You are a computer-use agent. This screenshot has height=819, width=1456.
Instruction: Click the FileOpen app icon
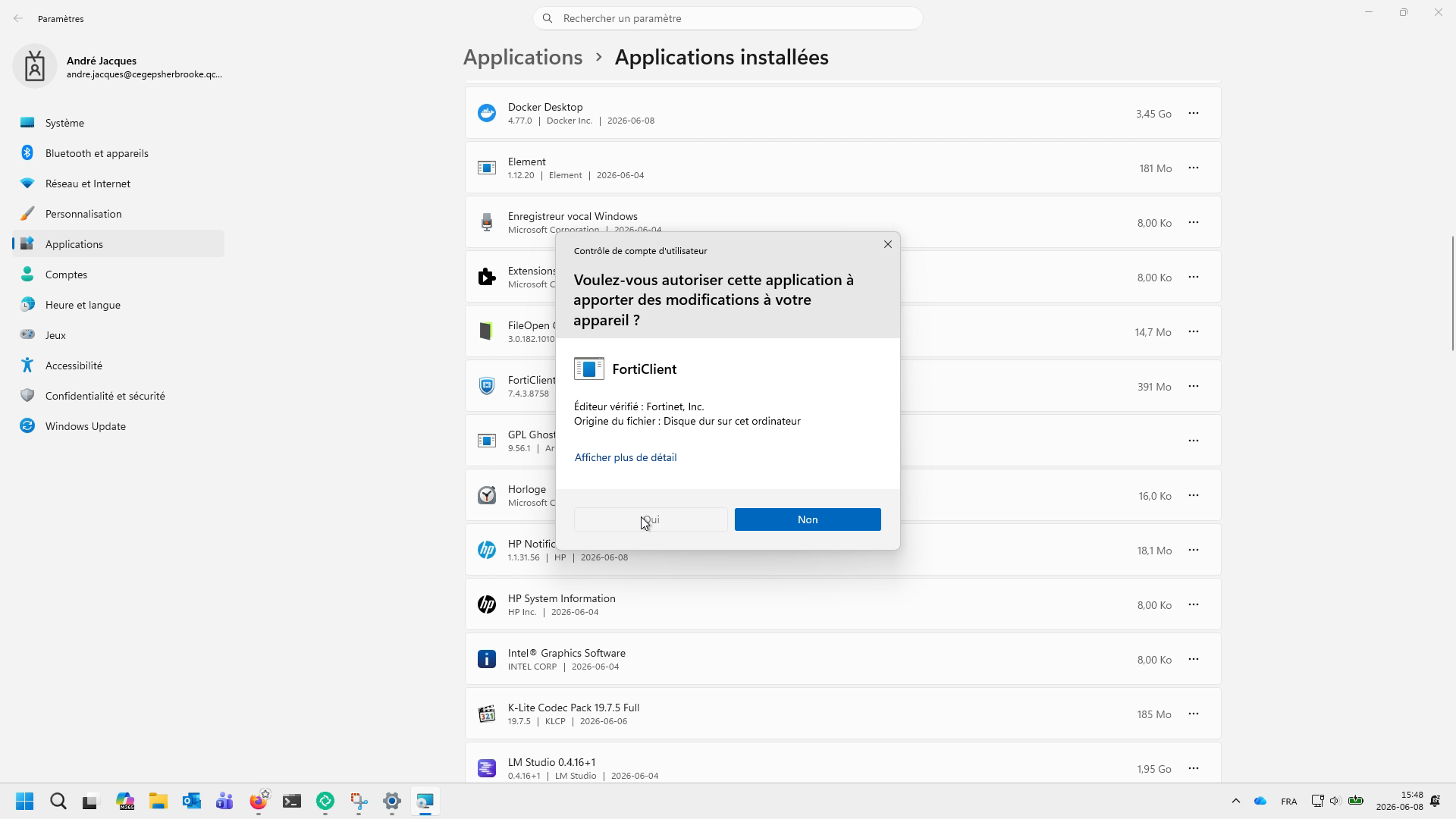(x=487, y=332)
